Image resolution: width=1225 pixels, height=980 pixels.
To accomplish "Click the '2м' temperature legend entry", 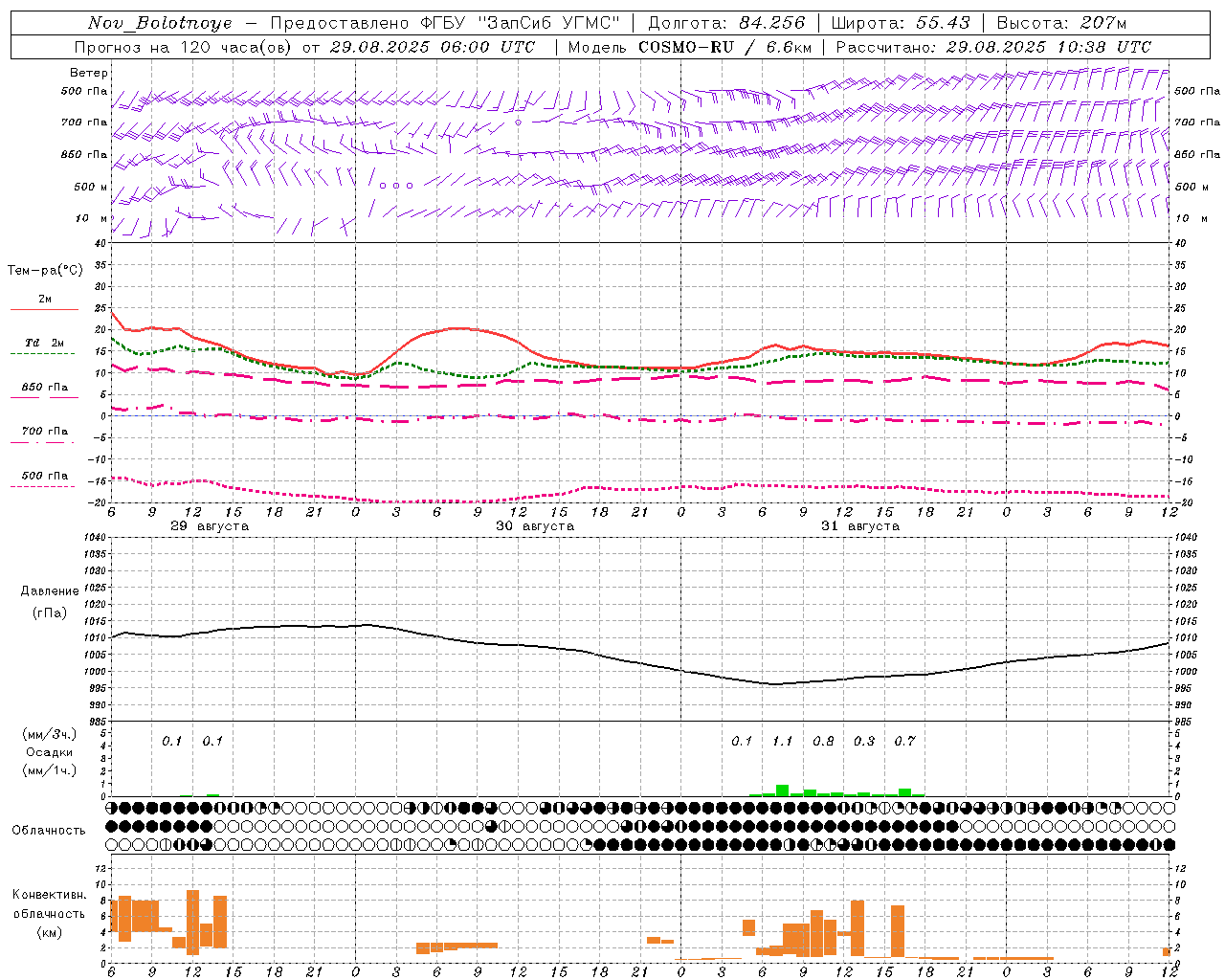I will [x=45, y=299].
